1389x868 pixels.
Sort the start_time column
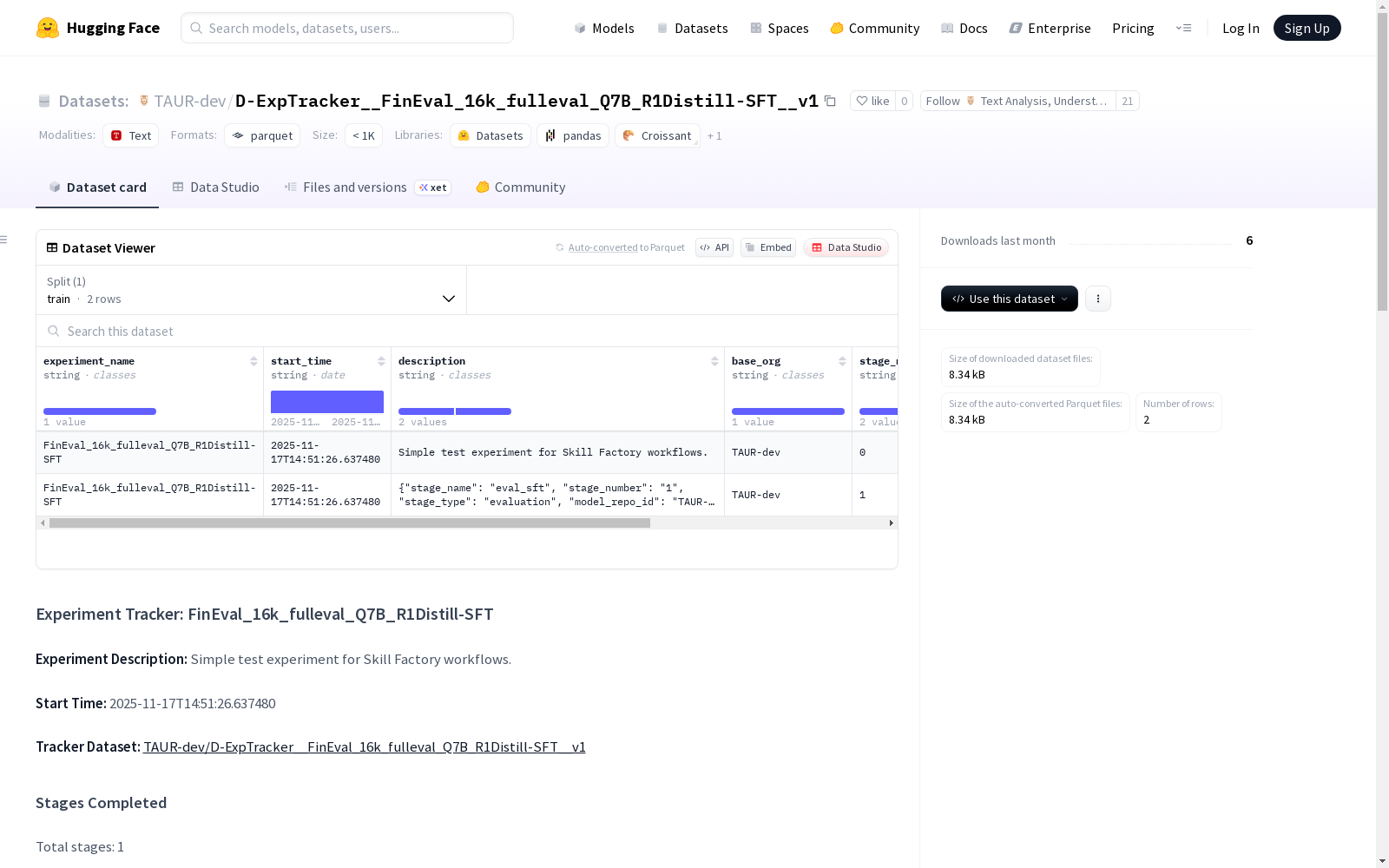coord(381,361)
